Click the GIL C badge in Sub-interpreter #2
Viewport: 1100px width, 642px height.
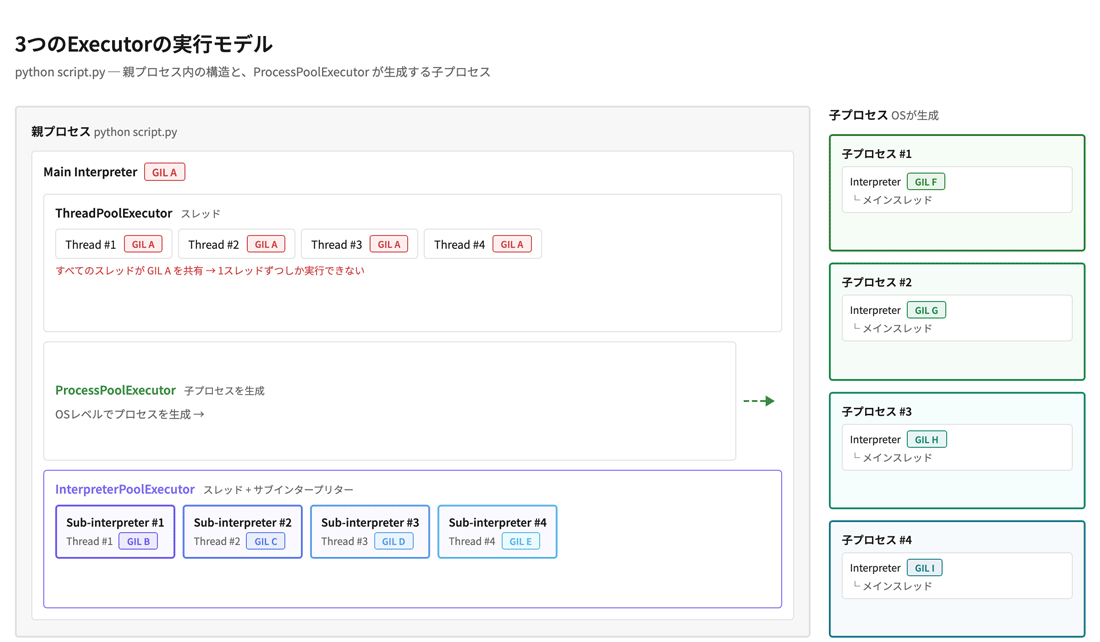point(265,541)
